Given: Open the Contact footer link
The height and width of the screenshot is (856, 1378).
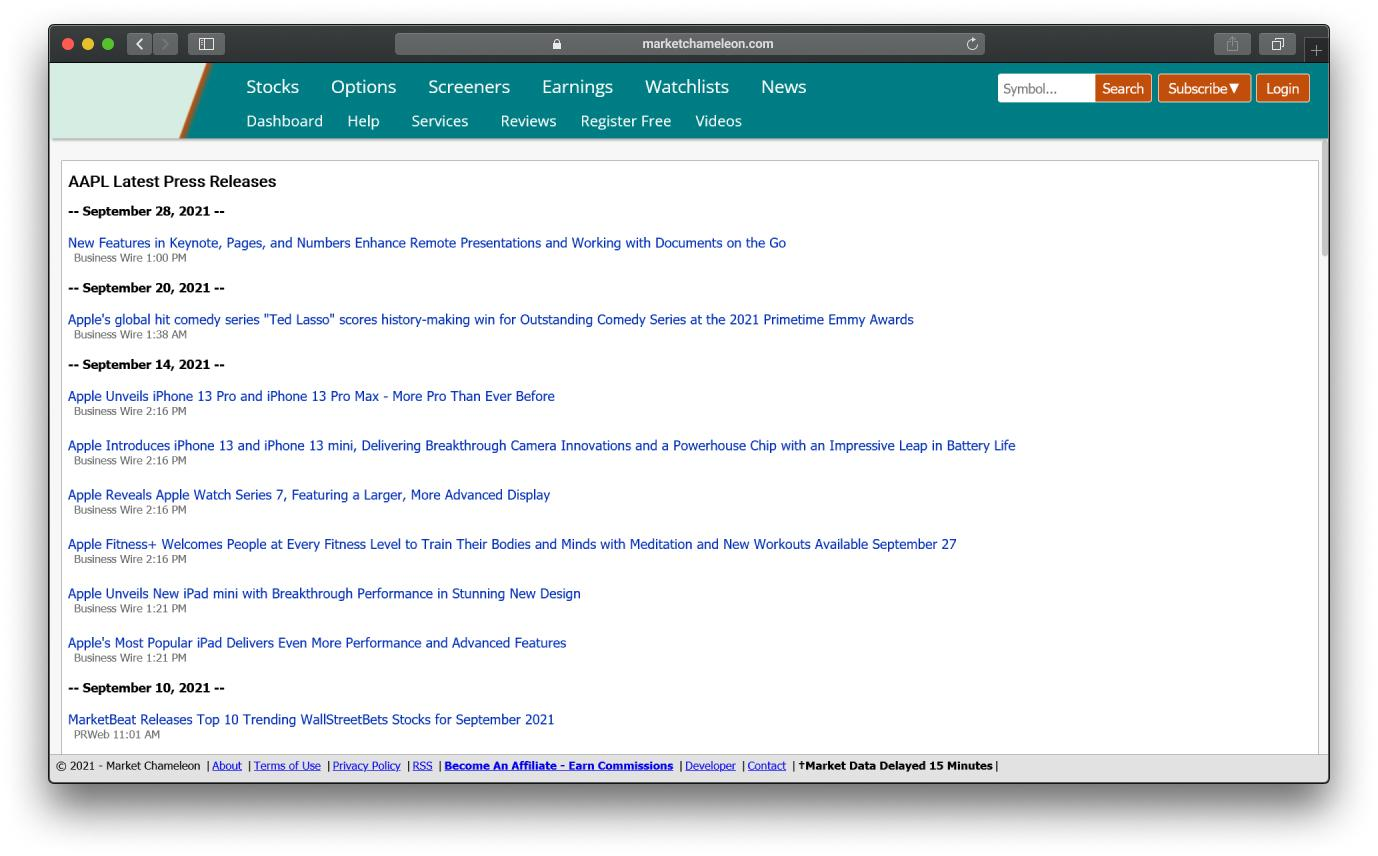Looking at the screenshot, I should pyautogui.click(x=767, y=766).
